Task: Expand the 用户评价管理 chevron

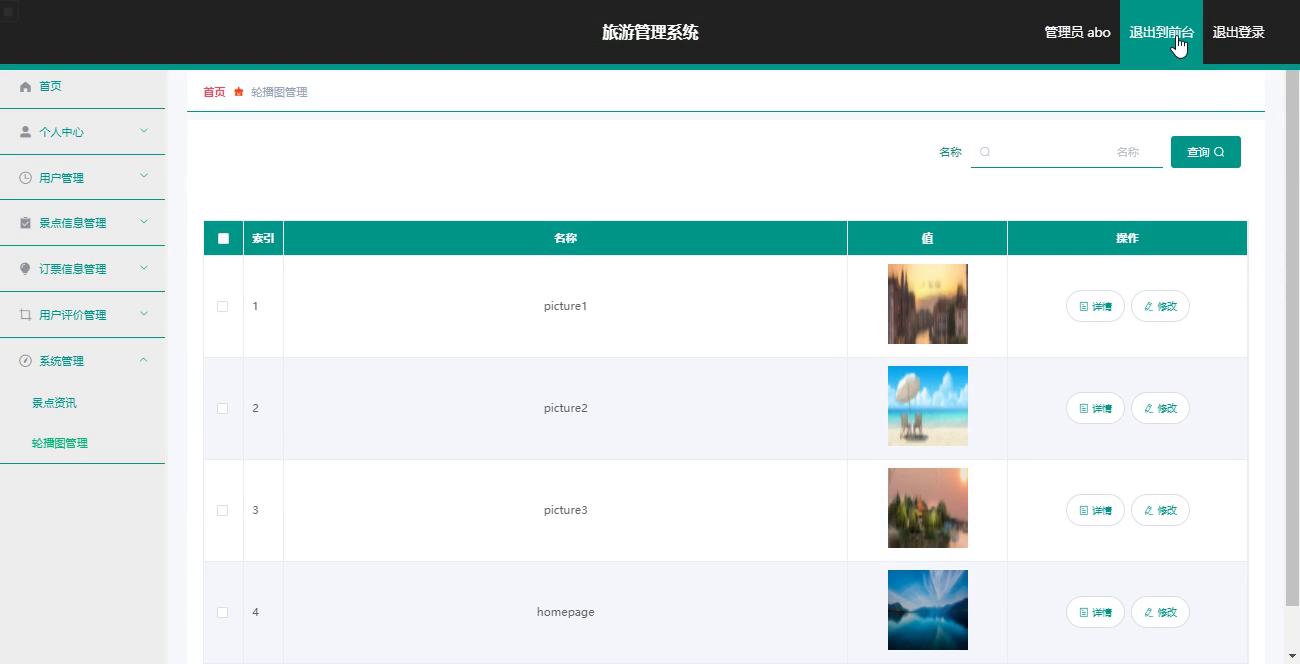Action: point(144,314)
